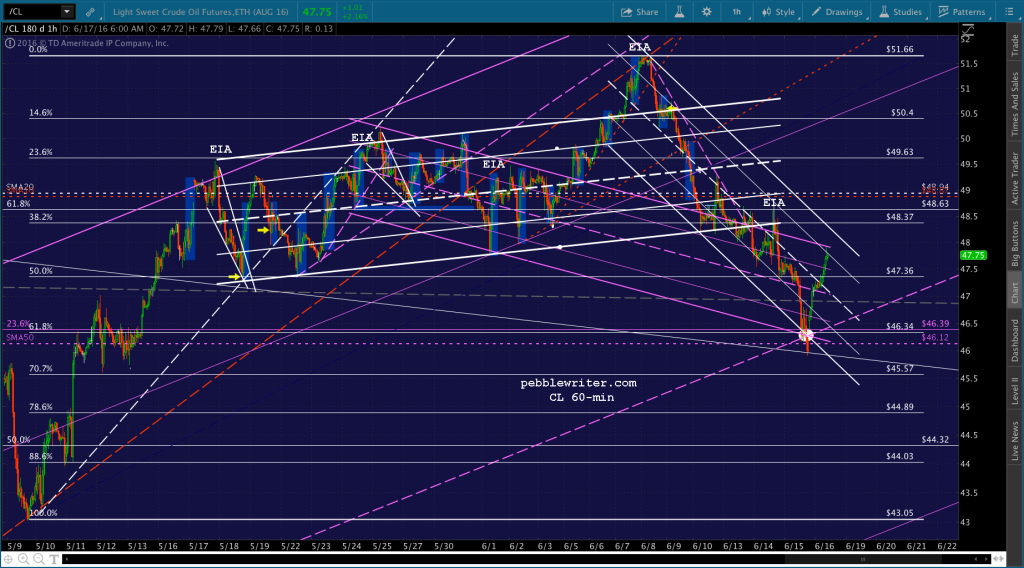
Task: Click the expand-axis double arrow icon at bottom right
Action: pyautogui.click(x=999, y=560)
